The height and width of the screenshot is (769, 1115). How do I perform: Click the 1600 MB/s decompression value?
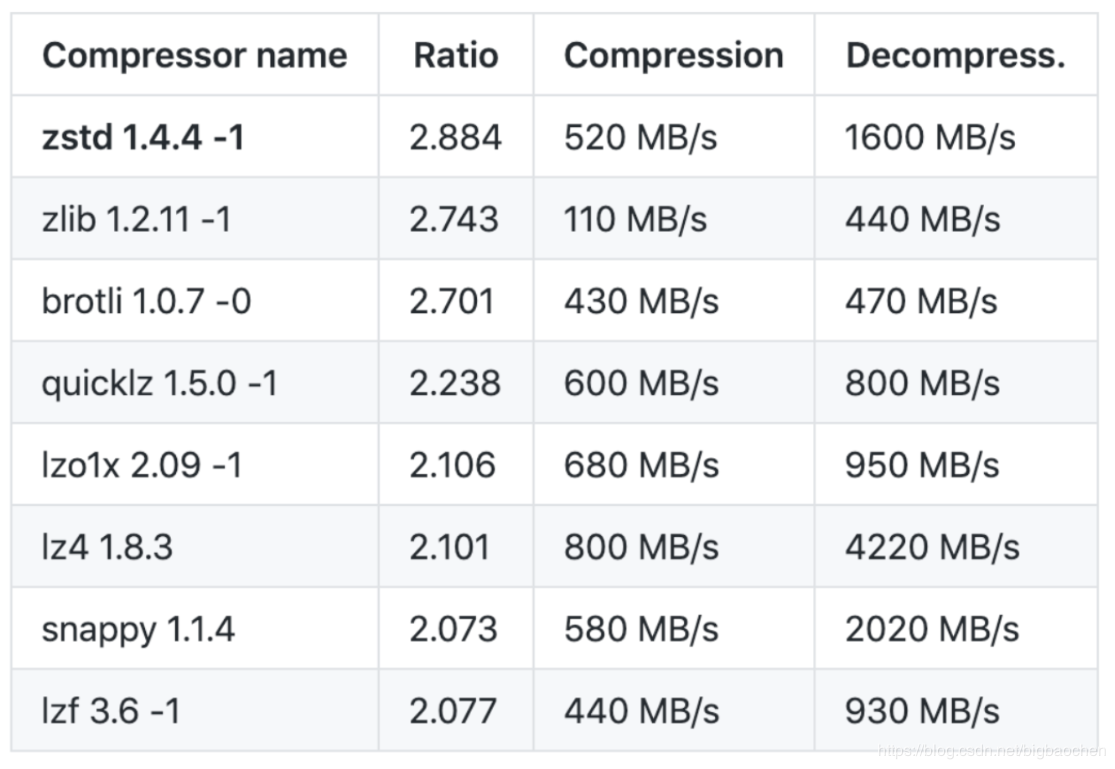(930, 137)
